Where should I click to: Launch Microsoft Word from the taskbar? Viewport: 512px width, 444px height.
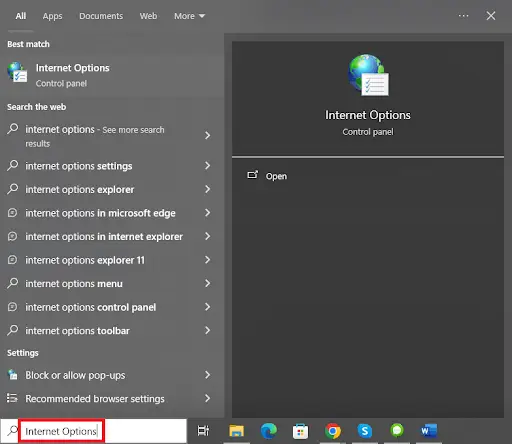[428, 431]
